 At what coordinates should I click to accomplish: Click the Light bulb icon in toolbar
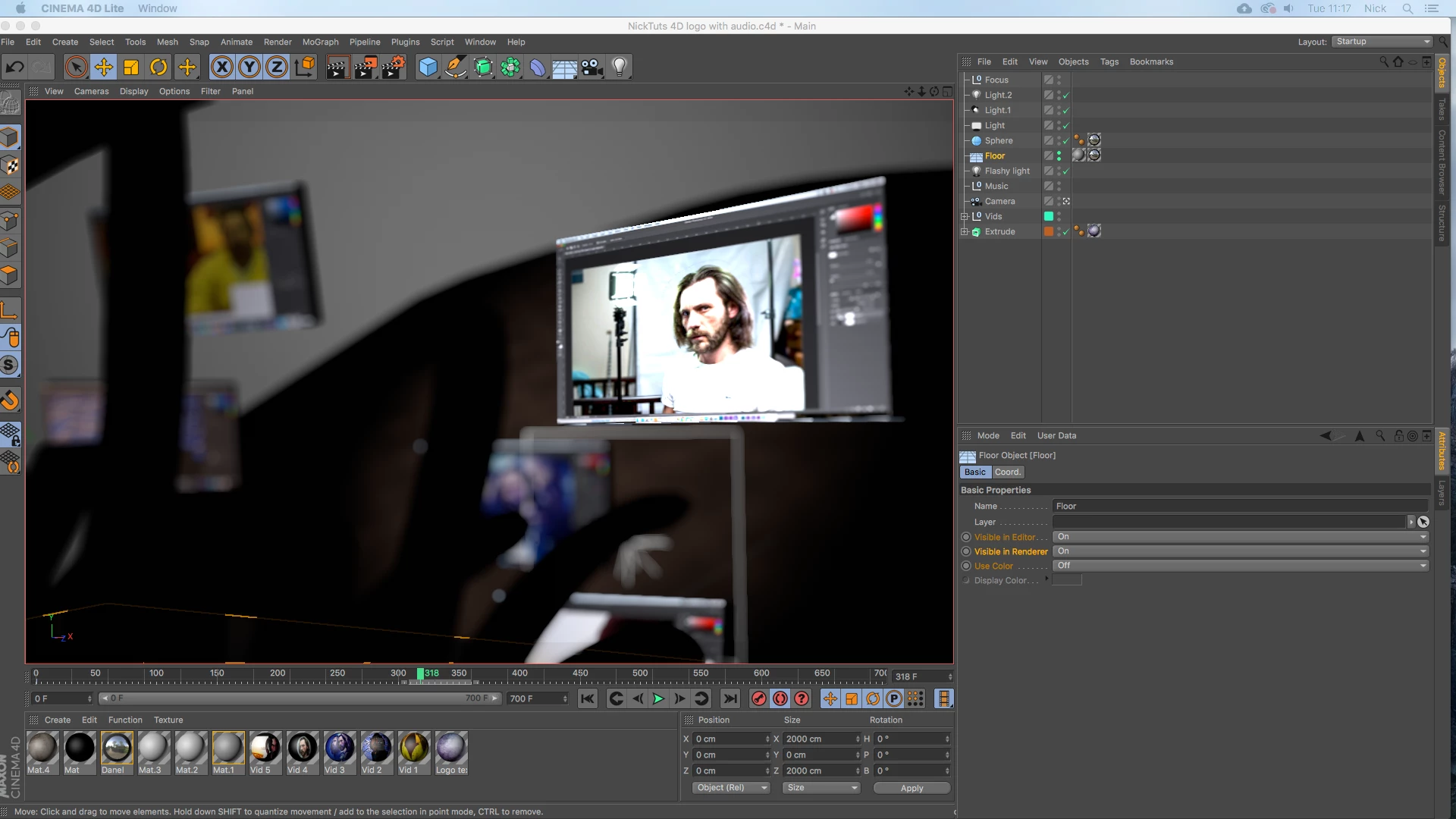(620, 67)
